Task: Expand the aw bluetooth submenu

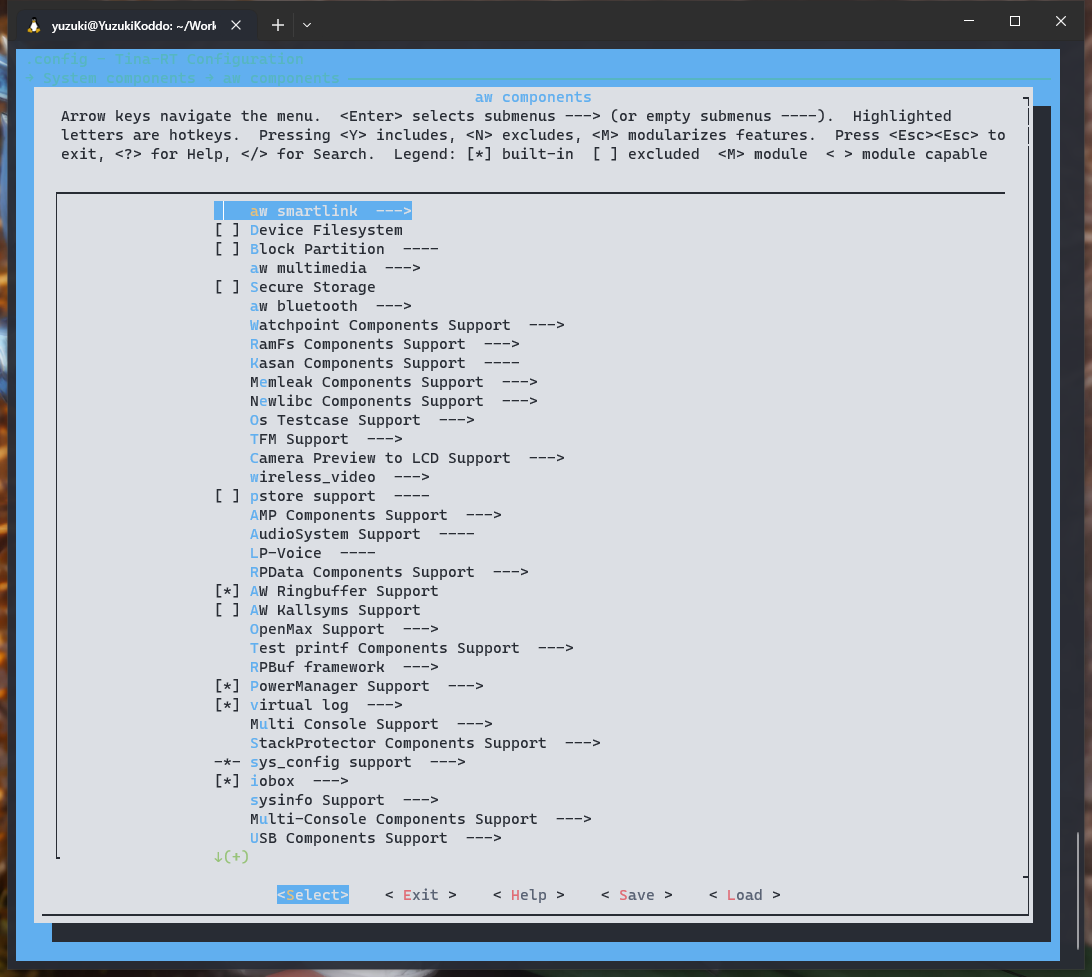Action: [x=330, y=306]
